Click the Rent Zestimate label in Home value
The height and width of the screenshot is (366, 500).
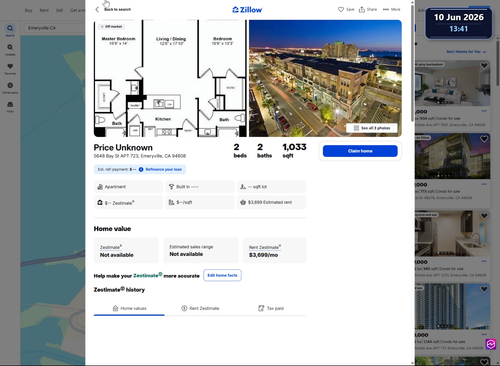[x=264, y=247]
